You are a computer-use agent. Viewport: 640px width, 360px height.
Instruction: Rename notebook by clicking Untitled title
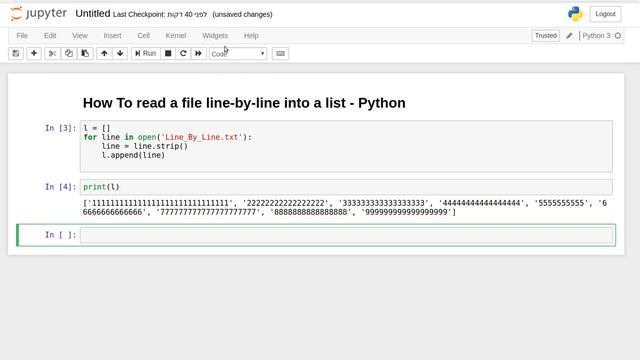93,13
